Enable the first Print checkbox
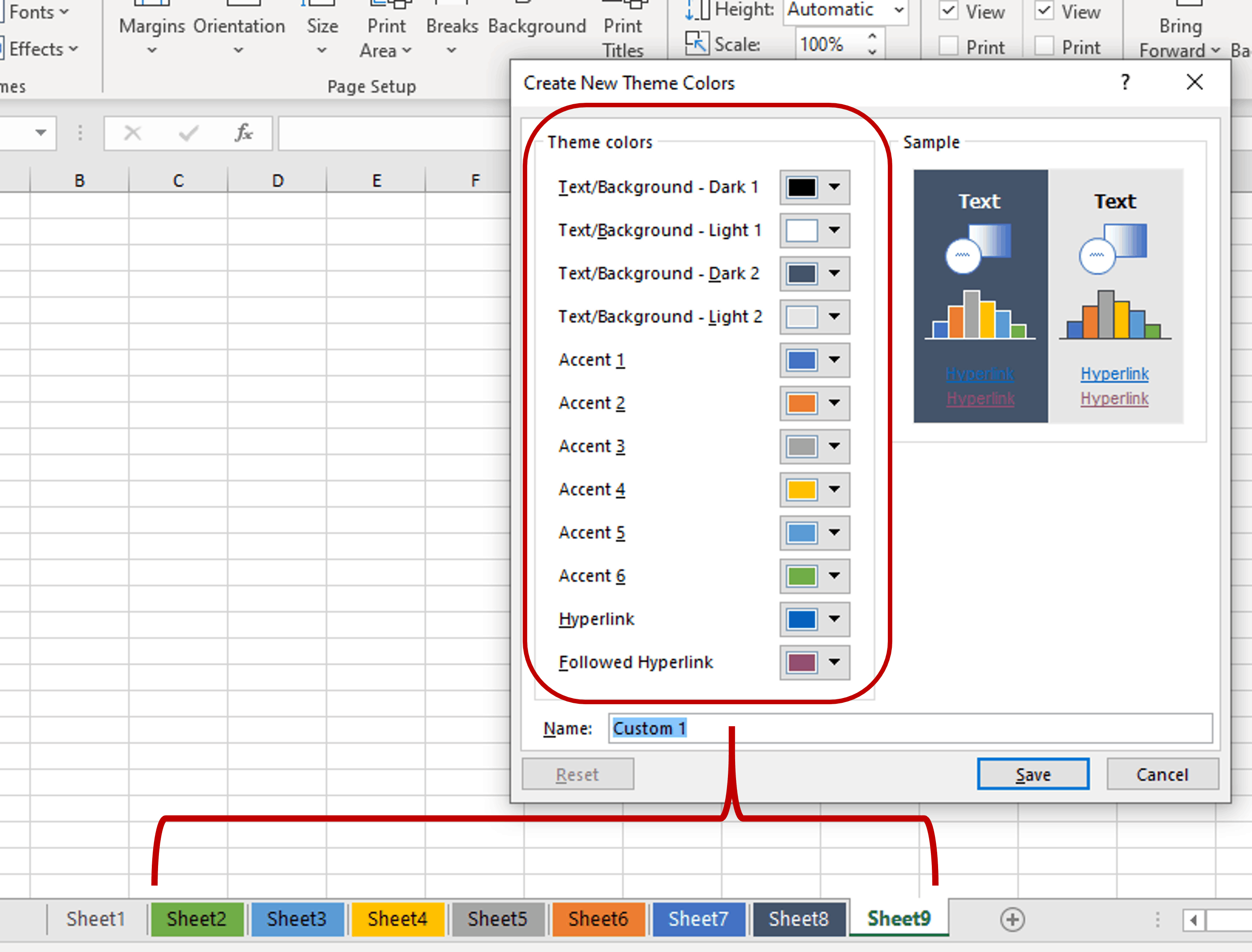The image size is (1252, 952). [948, 47]
